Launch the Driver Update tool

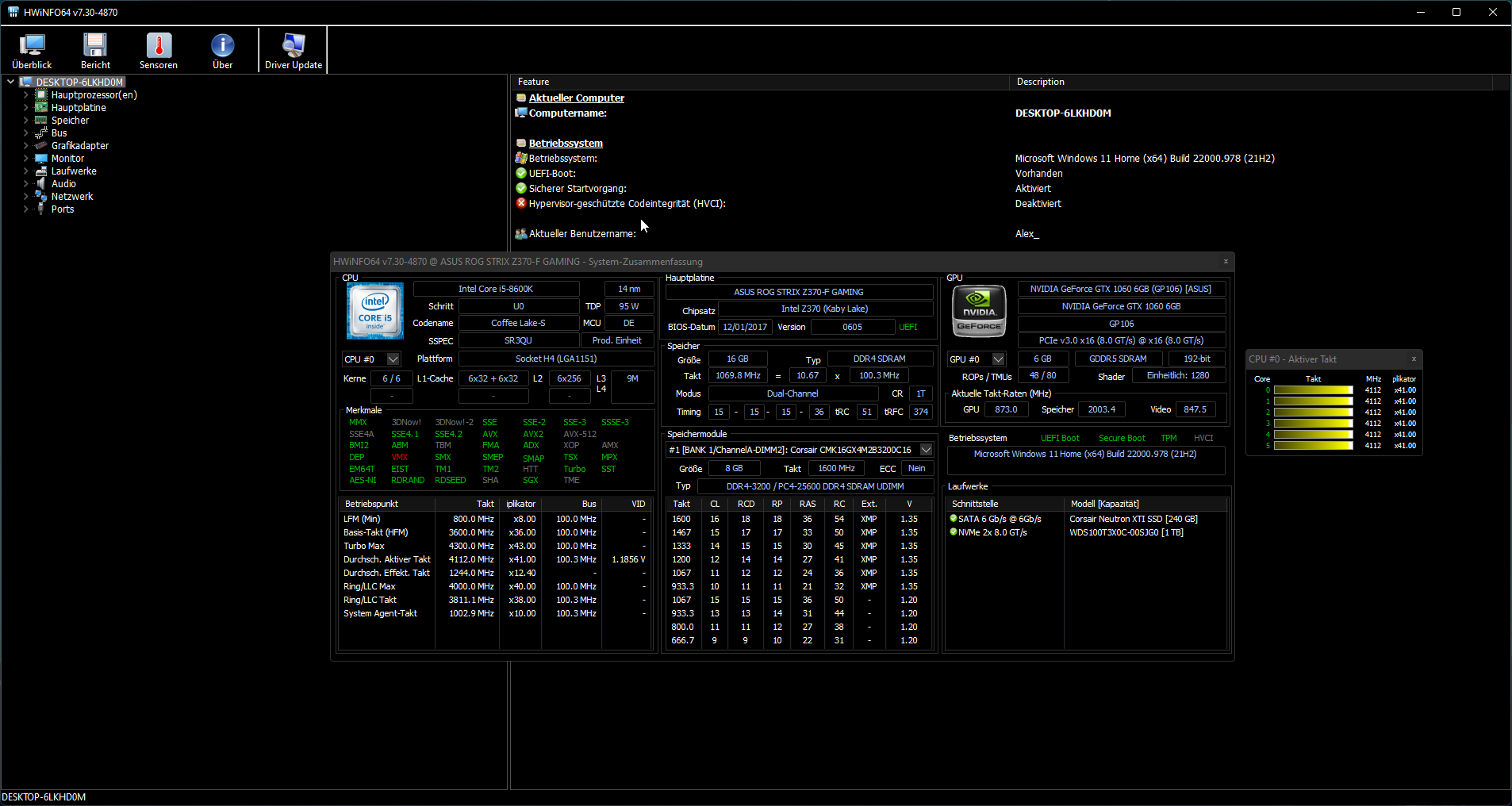coord(294,52)
